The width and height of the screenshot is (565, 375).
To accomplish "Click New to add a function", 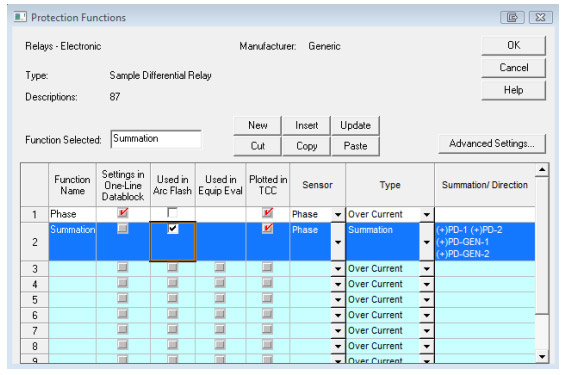I will (257, 125).
